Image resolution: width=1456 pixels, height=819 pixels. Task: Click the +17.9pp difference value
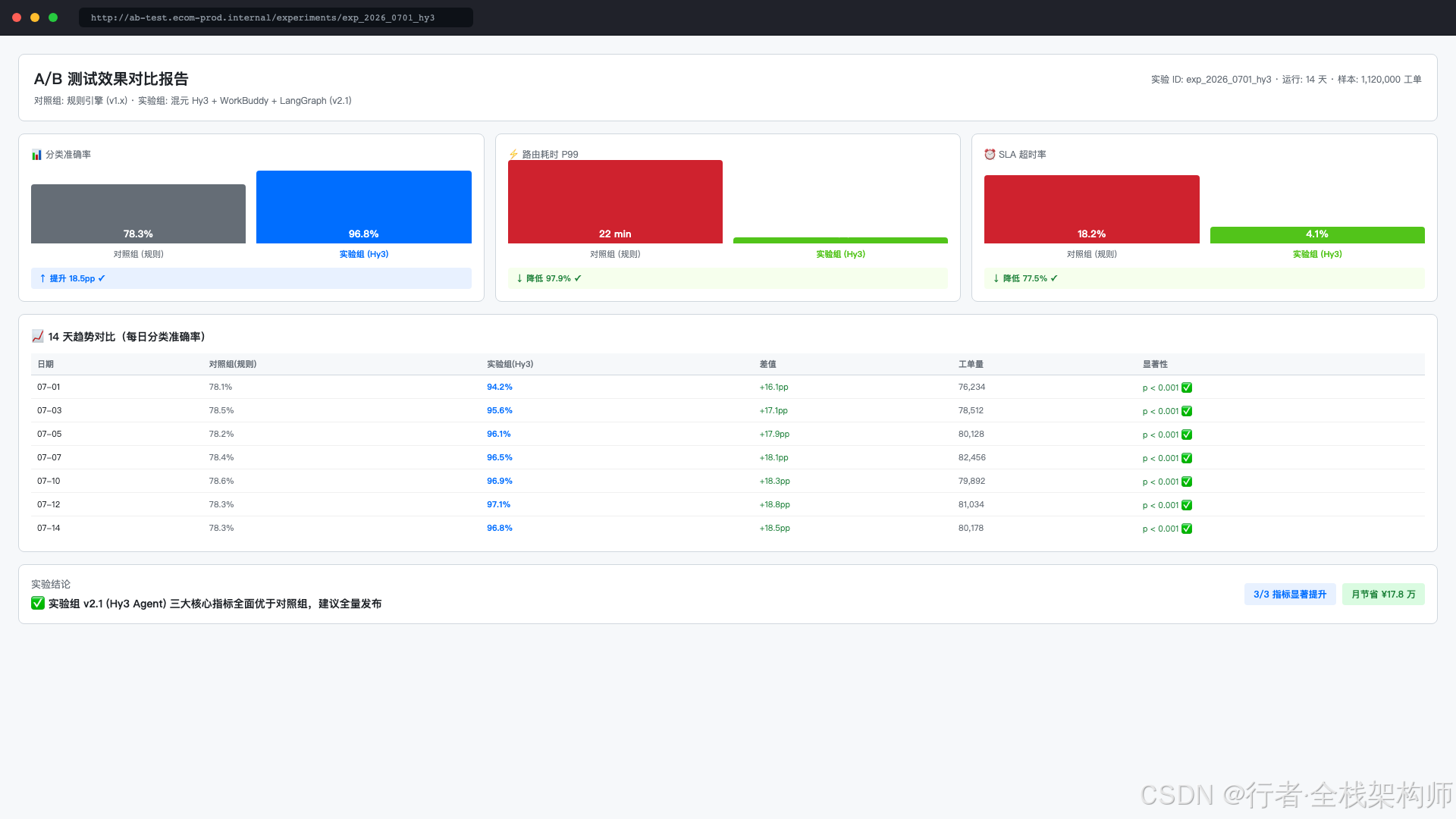(774, 434)
